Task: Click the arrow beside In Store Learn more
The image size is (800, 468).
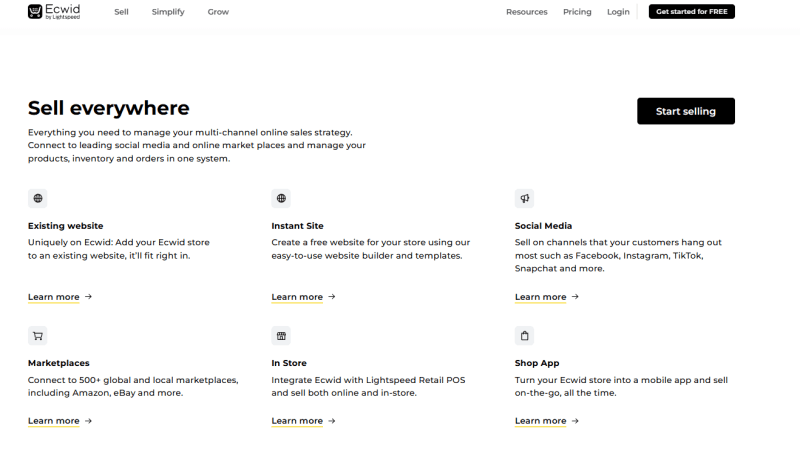Action: (332, 421)
